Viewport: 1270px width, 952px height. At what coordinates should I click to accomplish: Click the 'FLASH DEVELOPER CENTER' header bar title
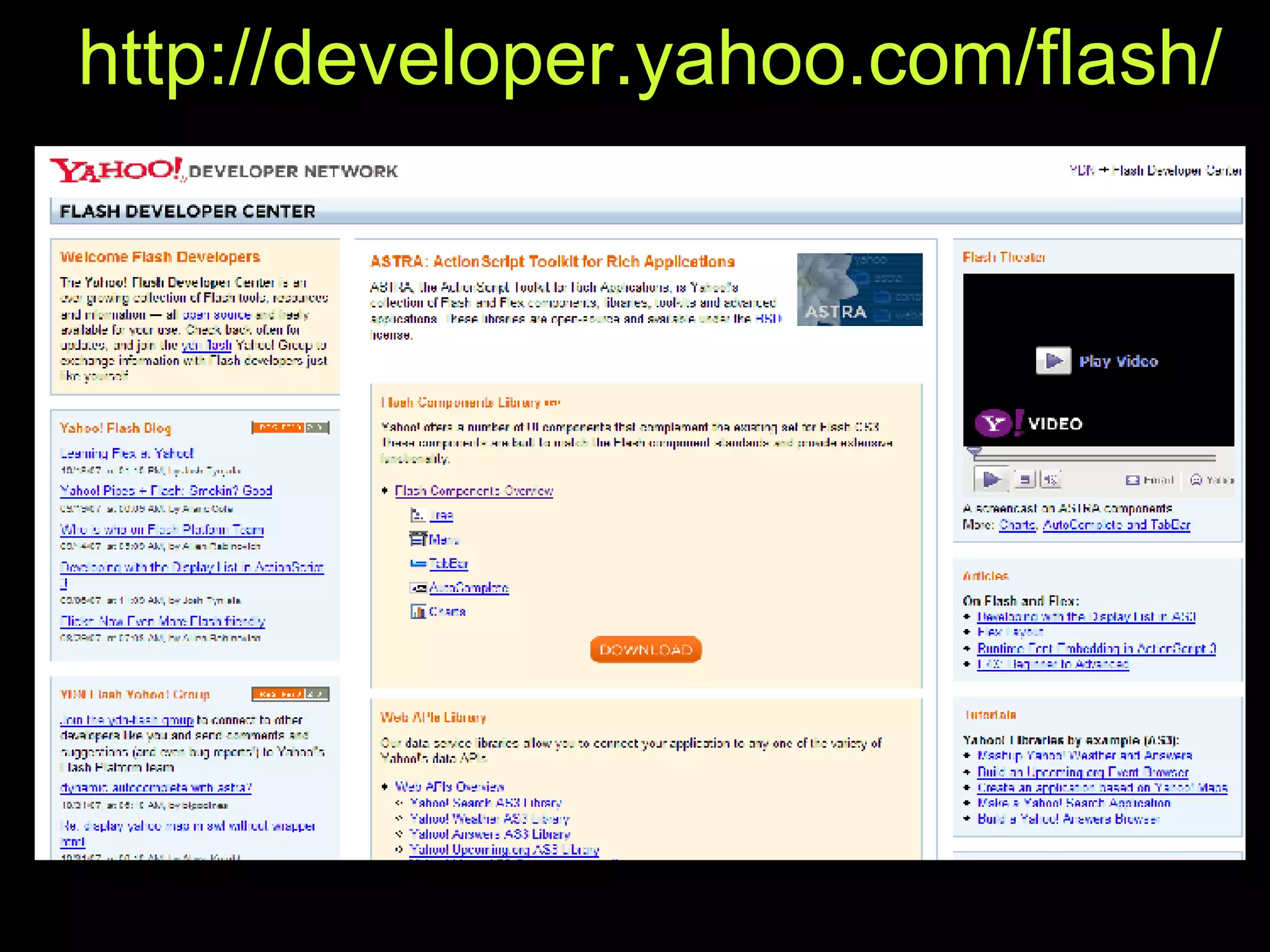187,211
